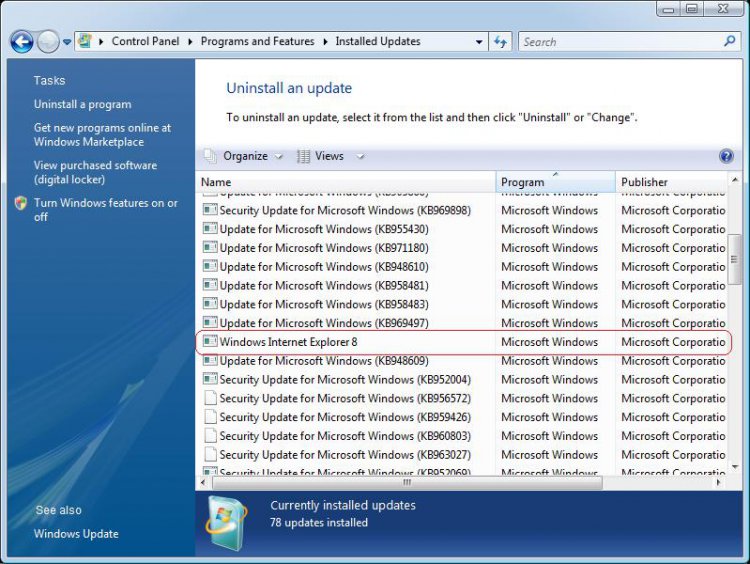The image size is (750, 564).
Task: Refresh the Installed Updates view
Action: coord(500,42)
